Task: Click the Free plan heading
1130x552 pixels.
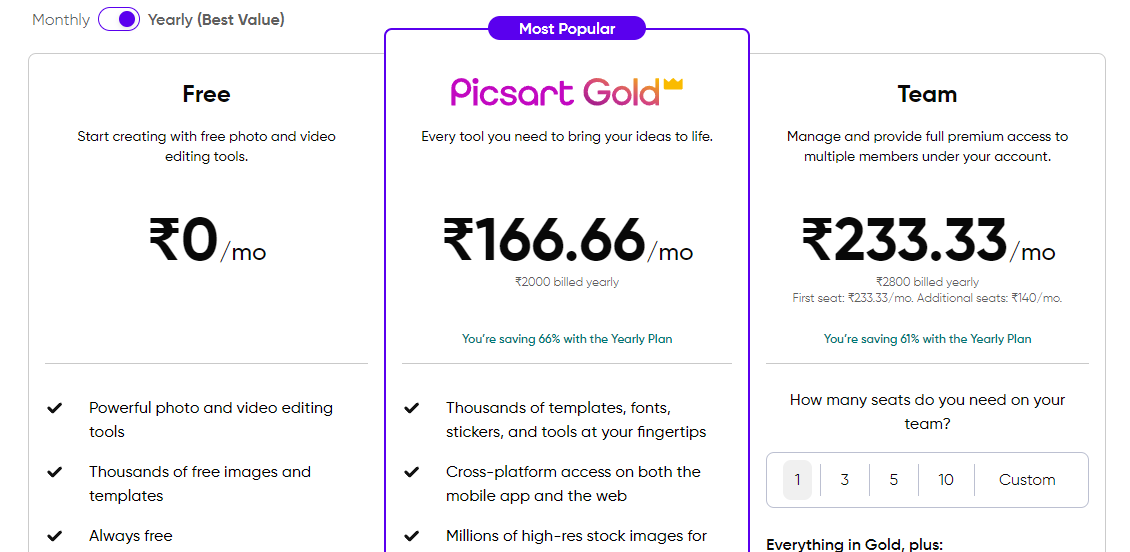Action: pos(206,94)
